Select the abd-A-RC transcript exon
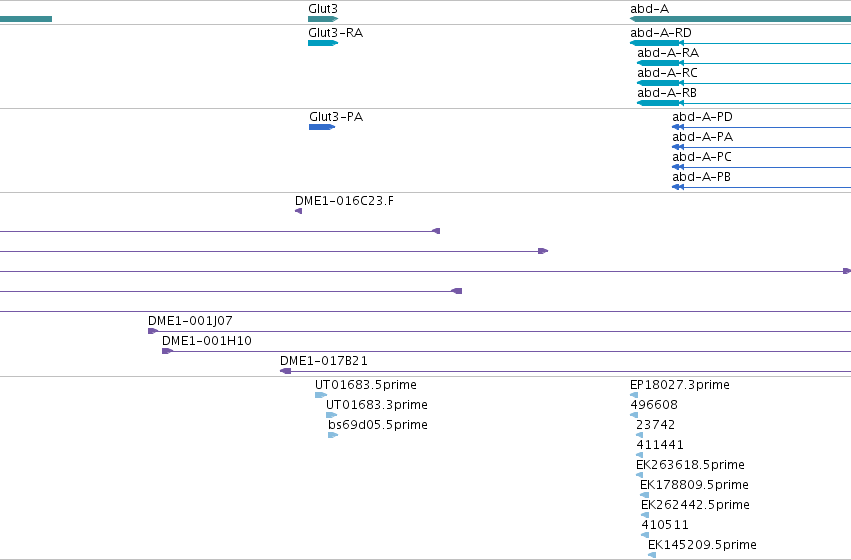The height and width of the screenshot is (560, 851). (x=658, y=83)
